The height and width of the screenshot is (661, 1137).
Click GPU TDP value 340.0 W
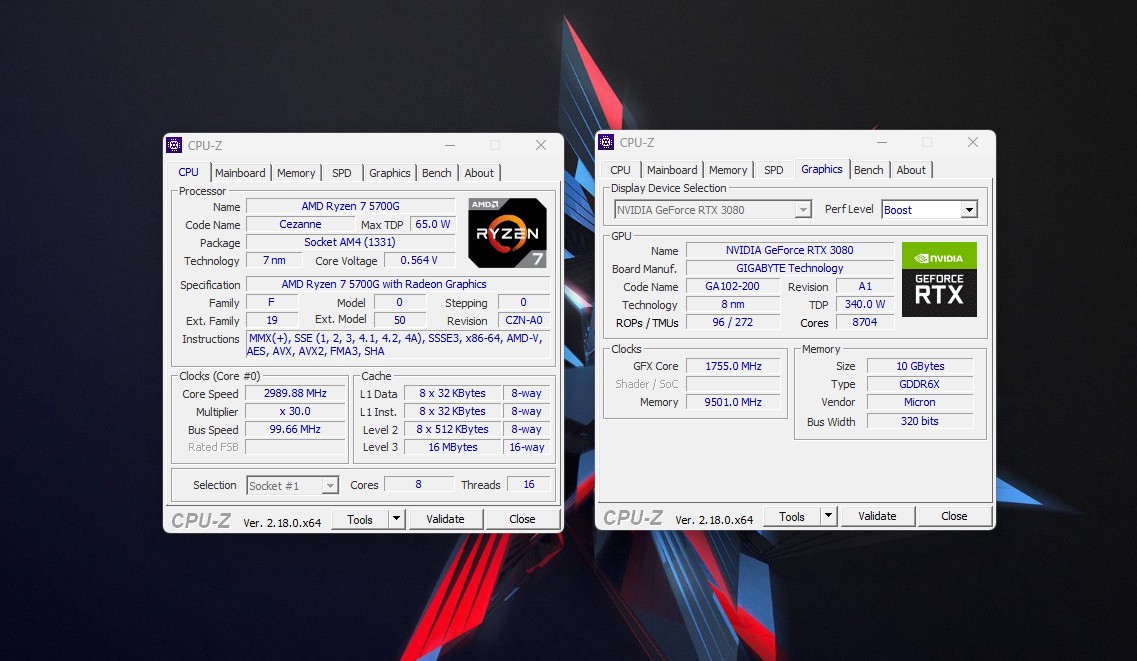[864, 304]
